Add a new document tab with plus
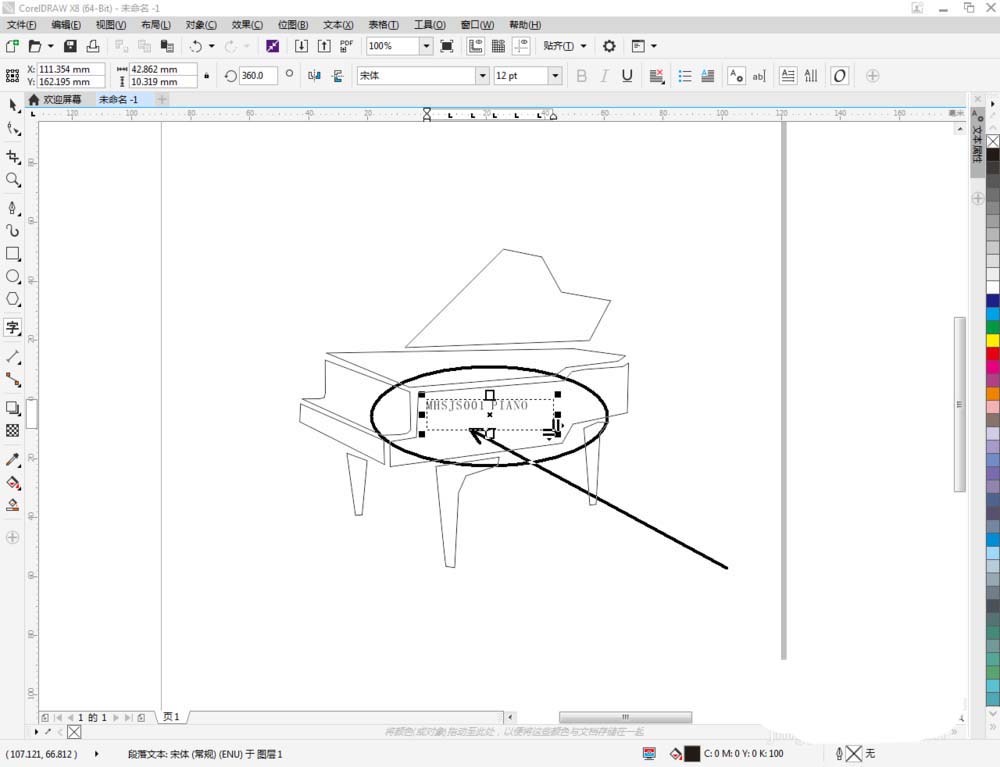The height and width of the screenshot is (767, 1000). pyautogui.click(x=162, y=99)
